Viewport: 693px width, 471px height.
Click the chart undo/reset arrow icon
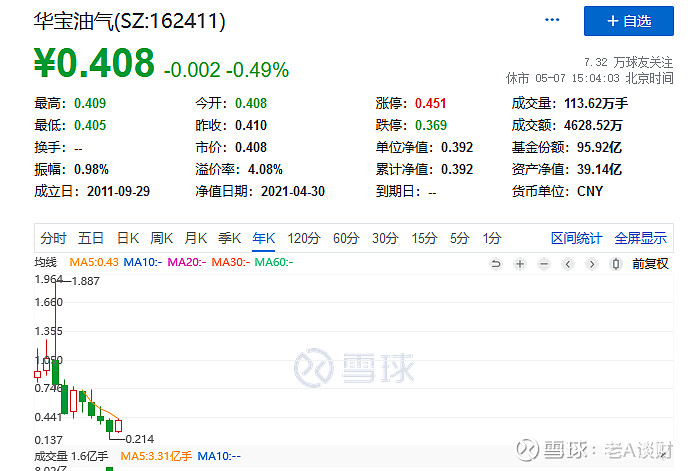pos(496,264)
